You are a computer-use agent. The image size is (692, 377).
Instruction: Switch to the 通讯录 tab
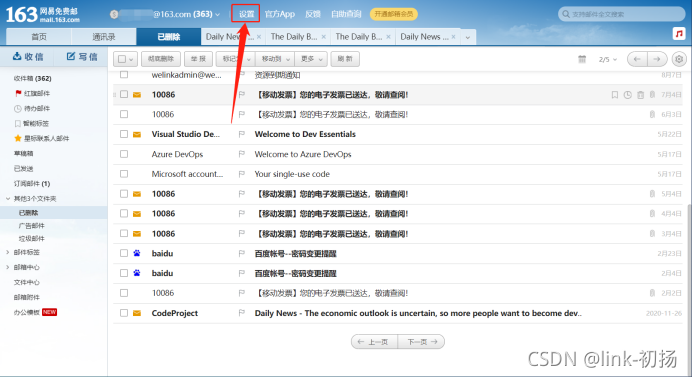click(x=104, y=37)
